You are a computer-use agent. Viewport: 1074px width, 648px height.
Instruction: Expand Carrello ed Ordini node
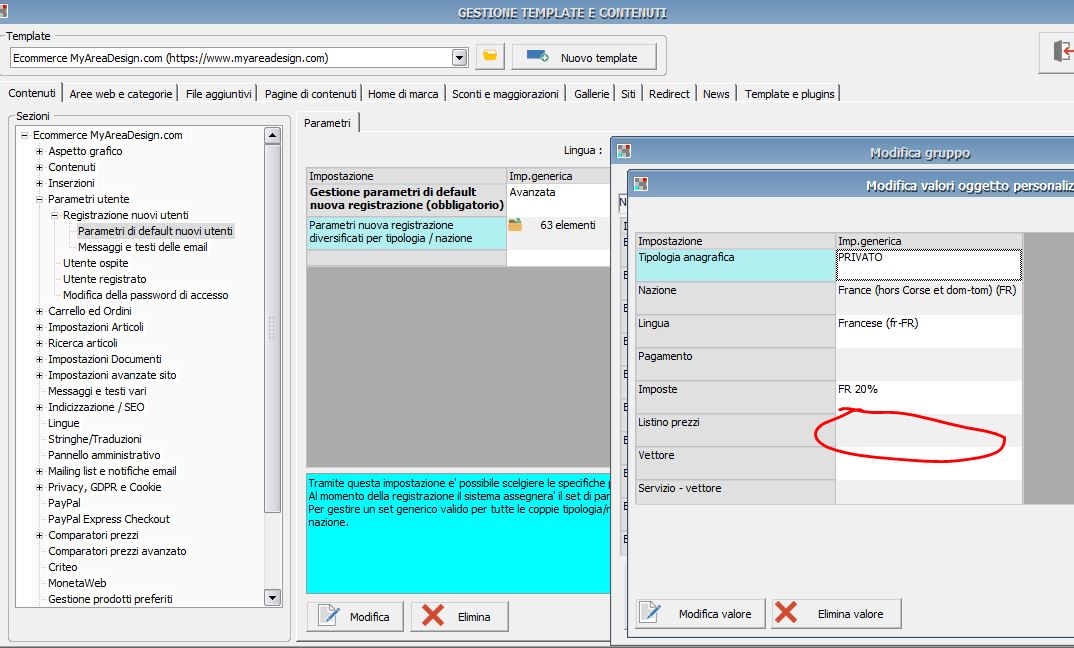(x=40, y=311)
